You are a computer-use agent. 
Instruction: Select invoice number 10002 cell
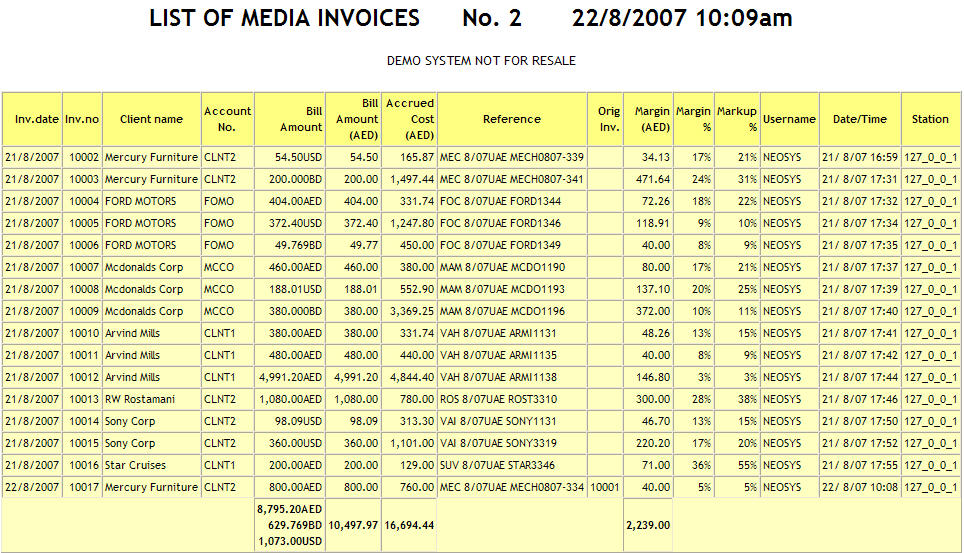[82, 157]
